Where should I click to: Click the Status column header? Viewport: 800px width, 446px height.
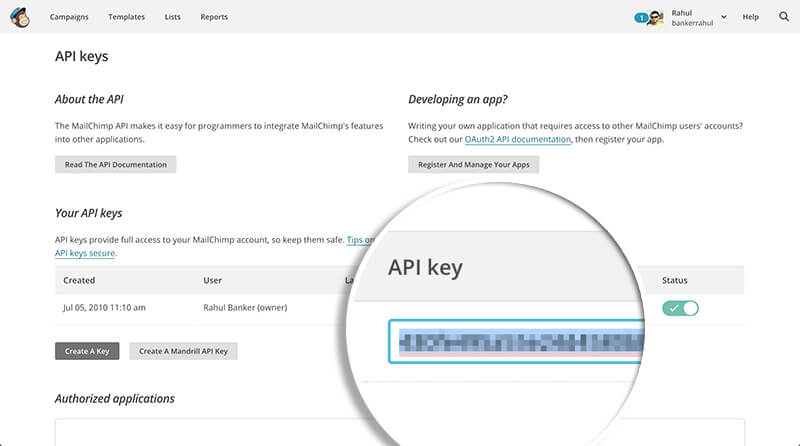coord(674,280)
